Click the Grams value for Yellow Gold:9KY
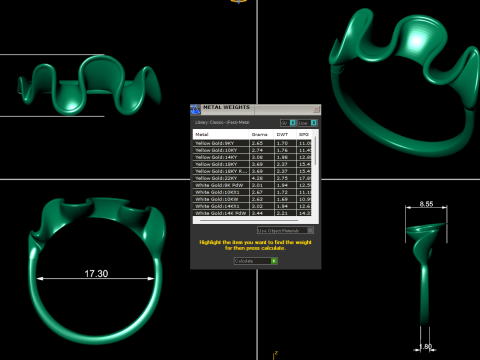 pyautogui.click(x=257, y=143)
